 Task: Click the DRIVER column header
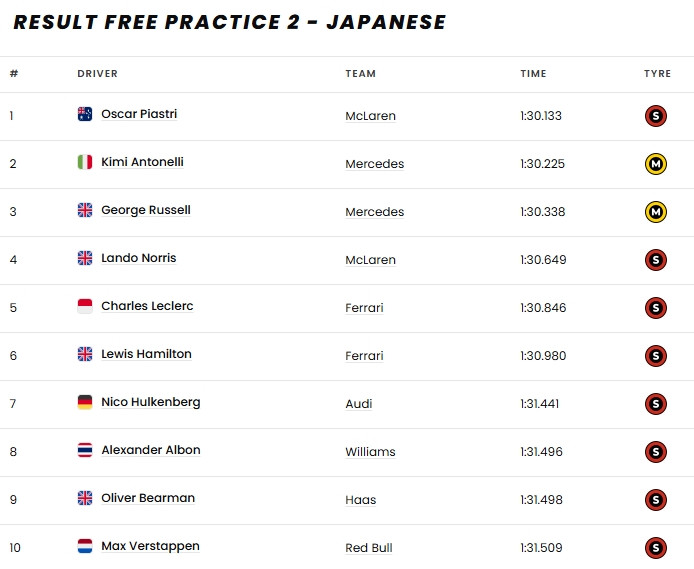coord(97,74)
